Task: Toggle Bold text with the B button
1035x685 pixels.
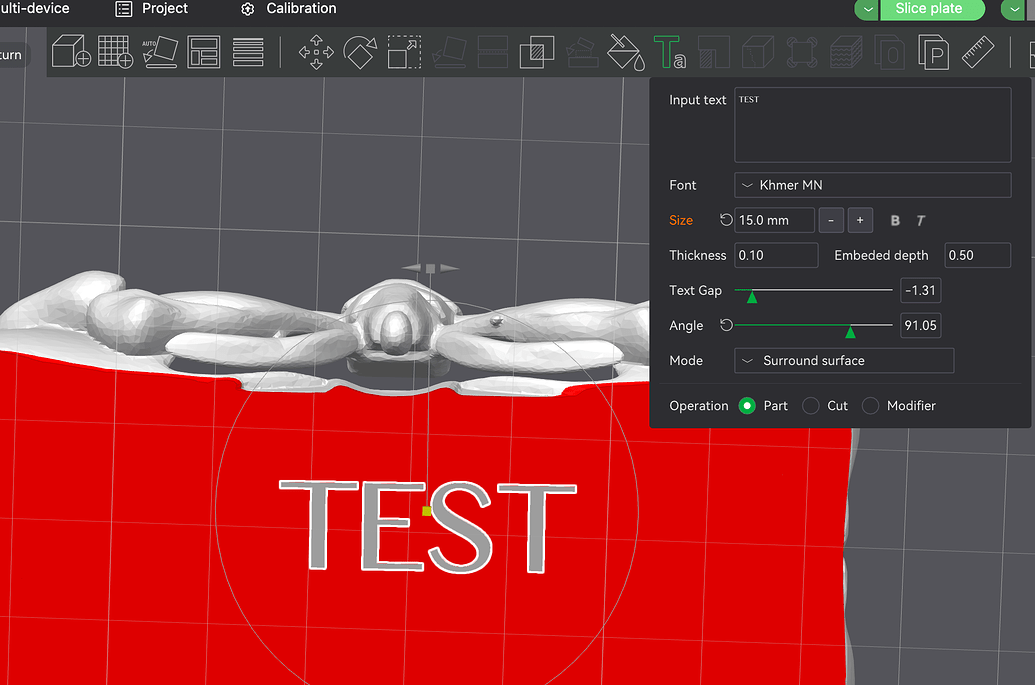Action: [895, 220]
